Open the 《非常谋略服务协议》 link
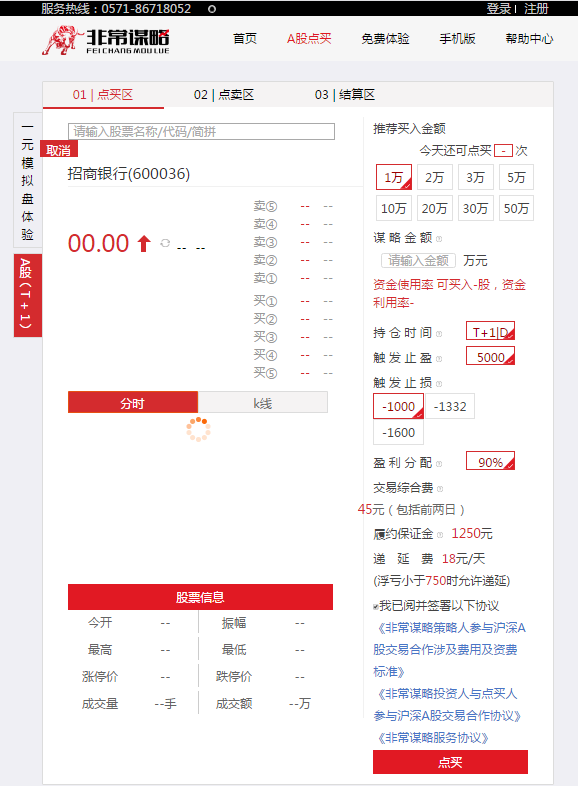Image resolution: width=578 pixels, height=786 pixels. coord(431,737)
